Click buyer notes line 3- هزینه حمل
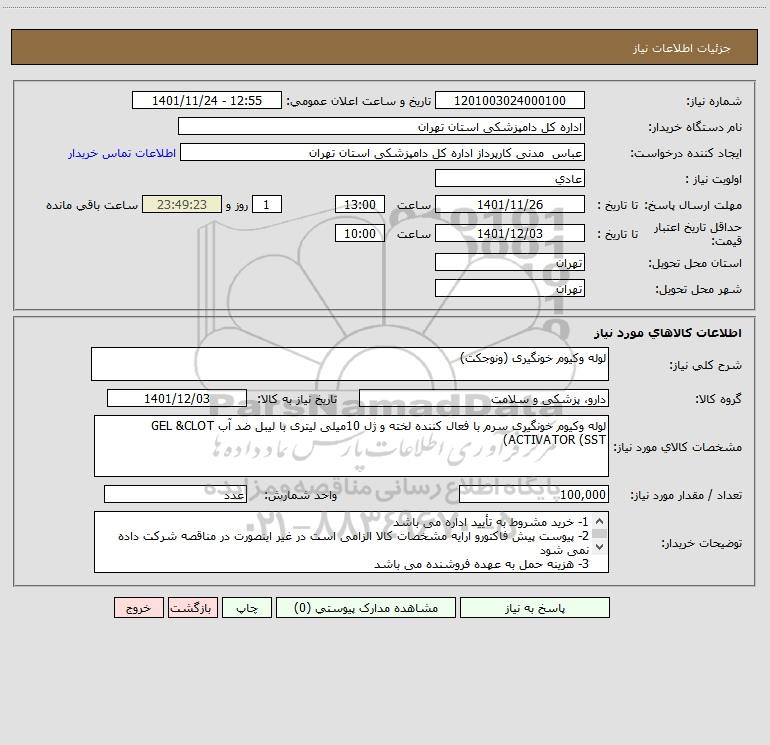The height and width of the screenshot is (745, 770). point(481,564)
